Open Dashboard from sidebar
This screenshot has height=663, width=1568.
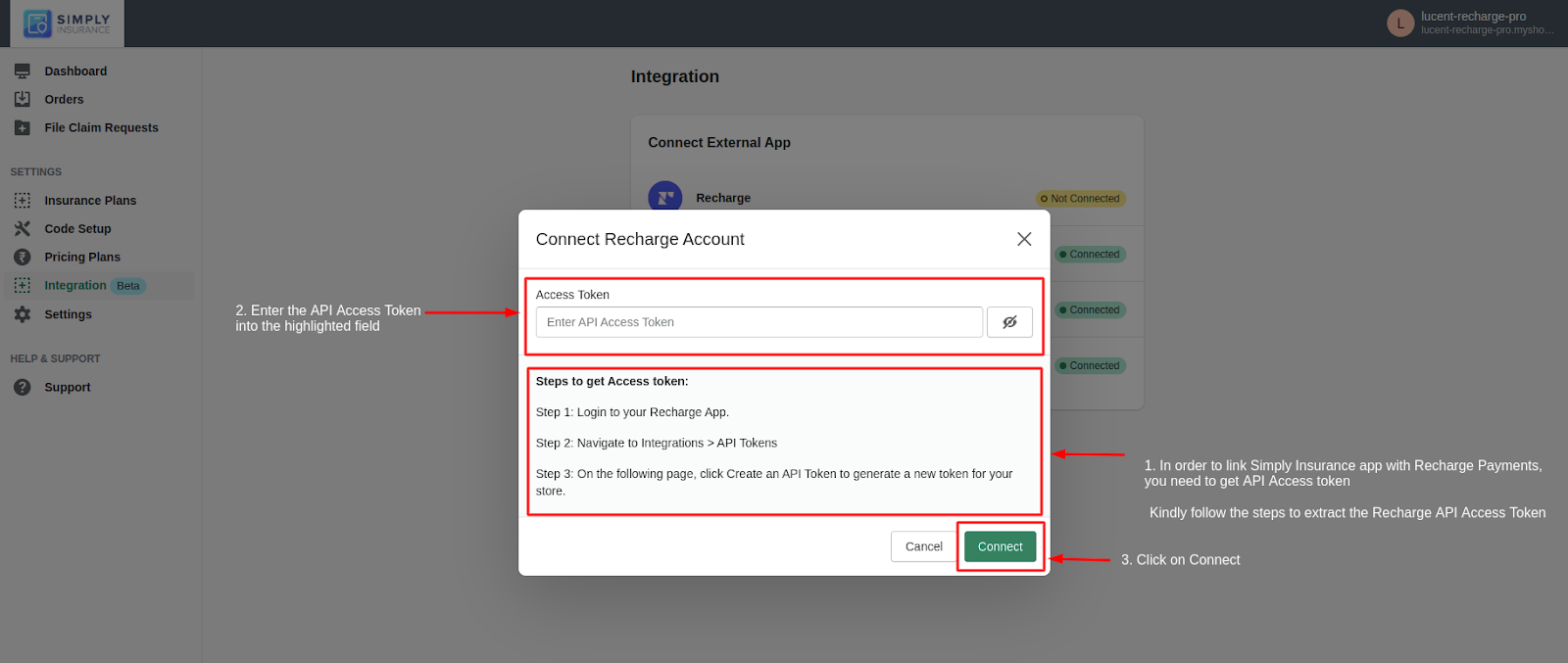coord(75,71)
